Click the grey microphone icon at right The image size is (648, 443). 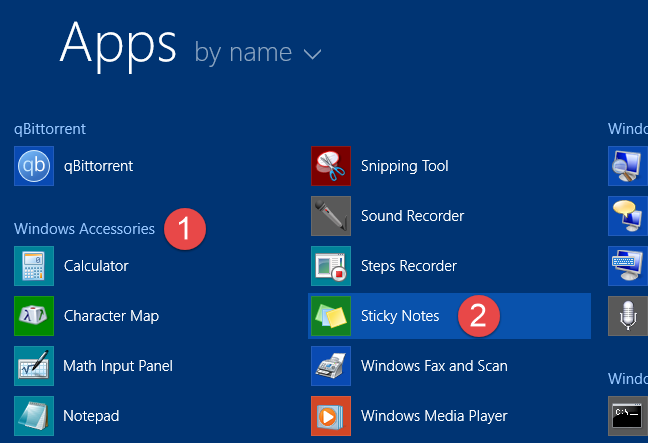pos(628,316)
